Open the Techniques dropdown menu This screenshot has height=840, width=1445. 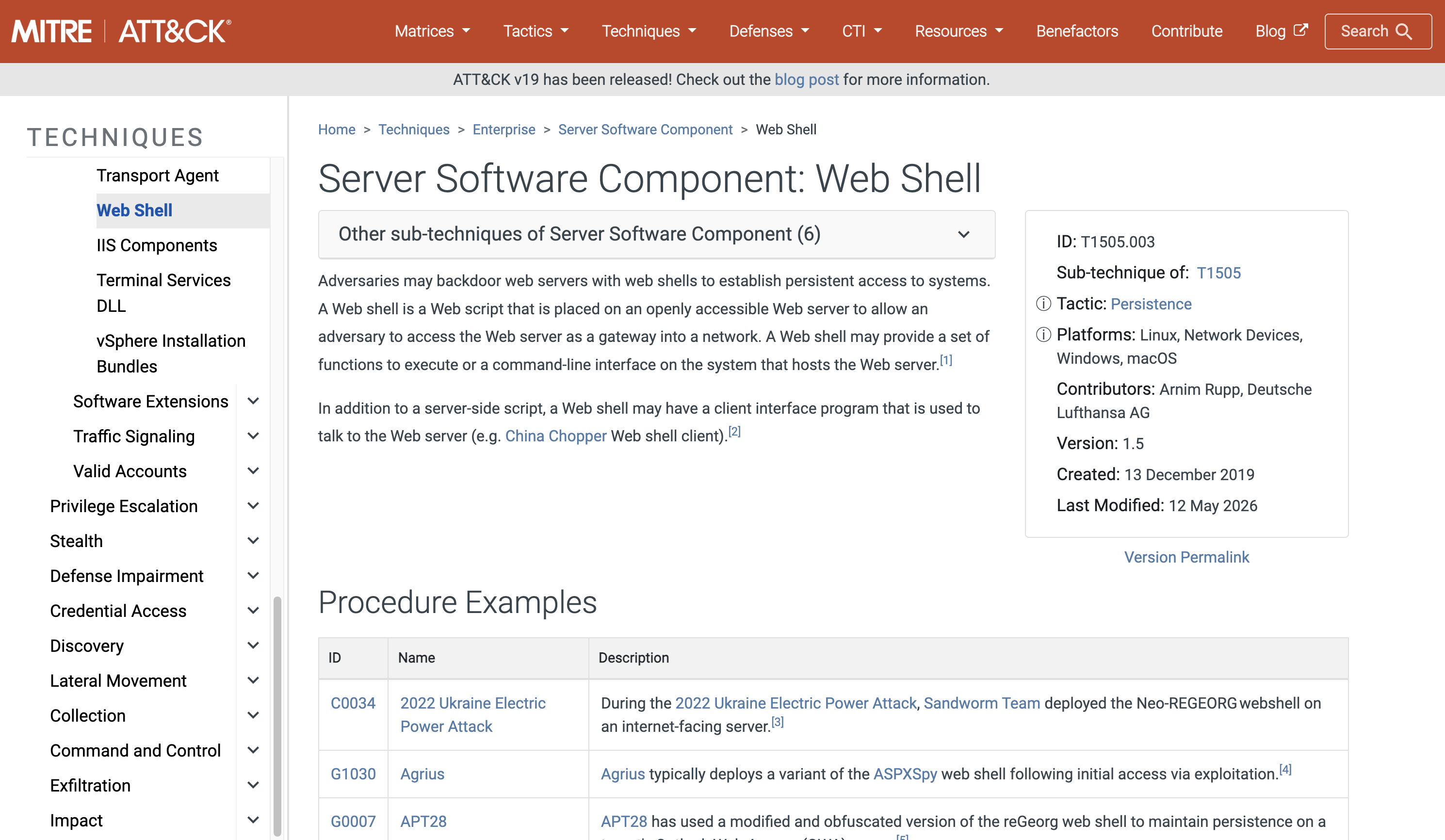[x=649, y=31]
